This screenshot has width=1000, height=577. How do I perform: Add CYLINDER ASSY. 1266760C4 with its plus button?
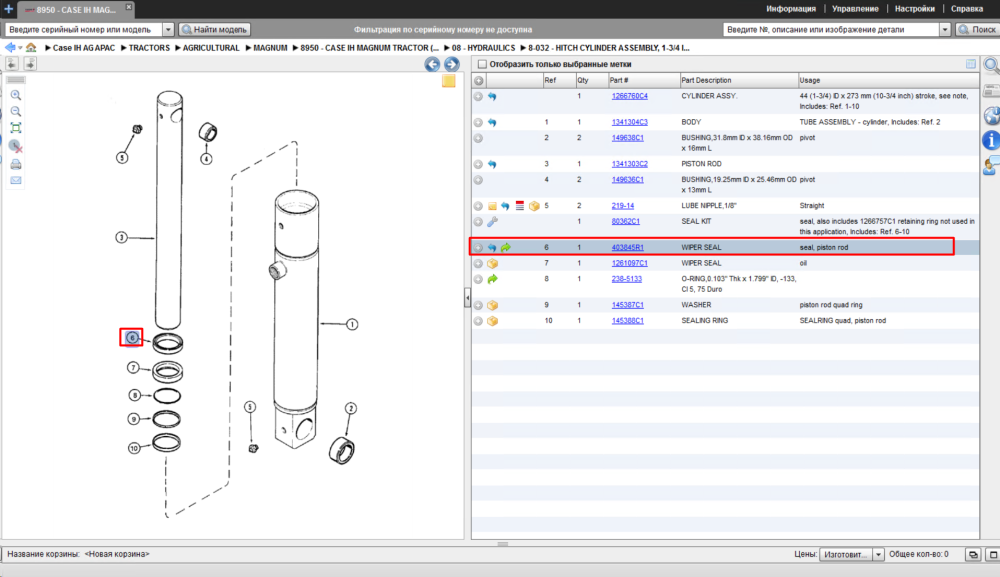click(x=478, y=96)
